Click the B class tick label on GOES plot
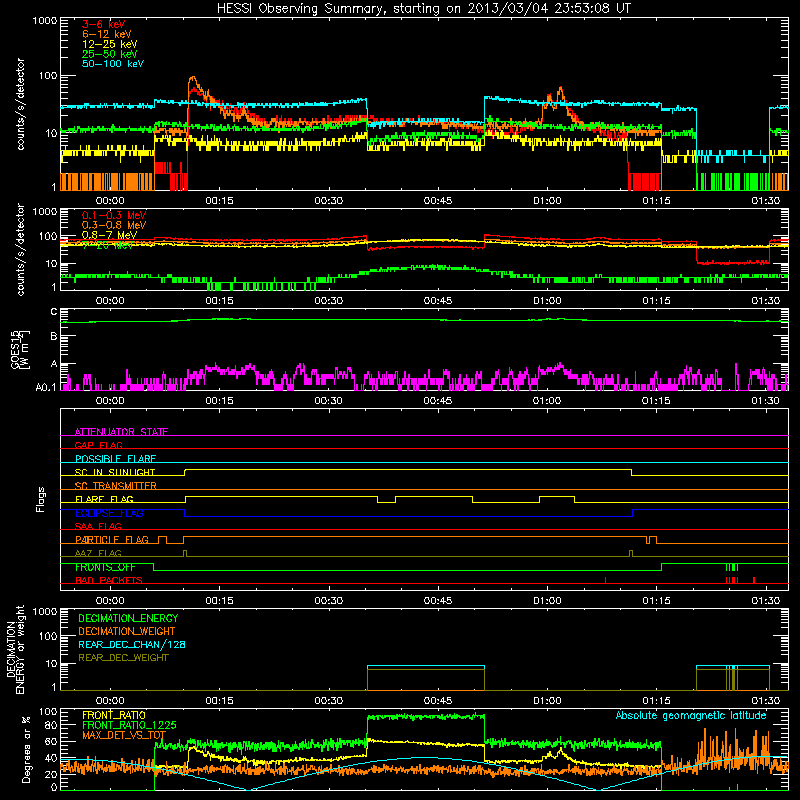Image resolution: width=800 pixels, height=800 pixels. point(54,337)
